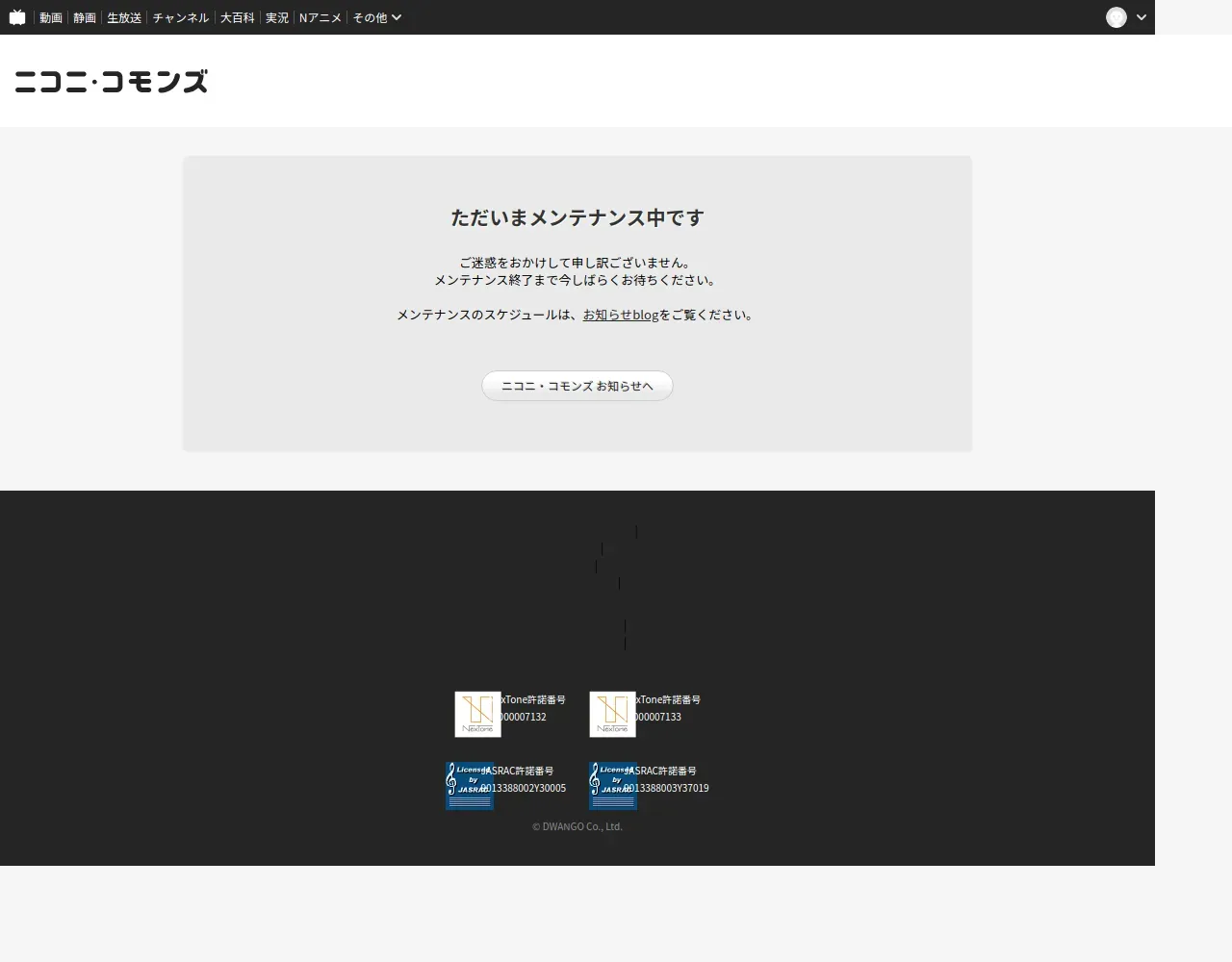Image resolution: width=1232 pixels, height=962 pixels.
Task: Select チャンネル in the top navigation
Action: pos(181,17)
